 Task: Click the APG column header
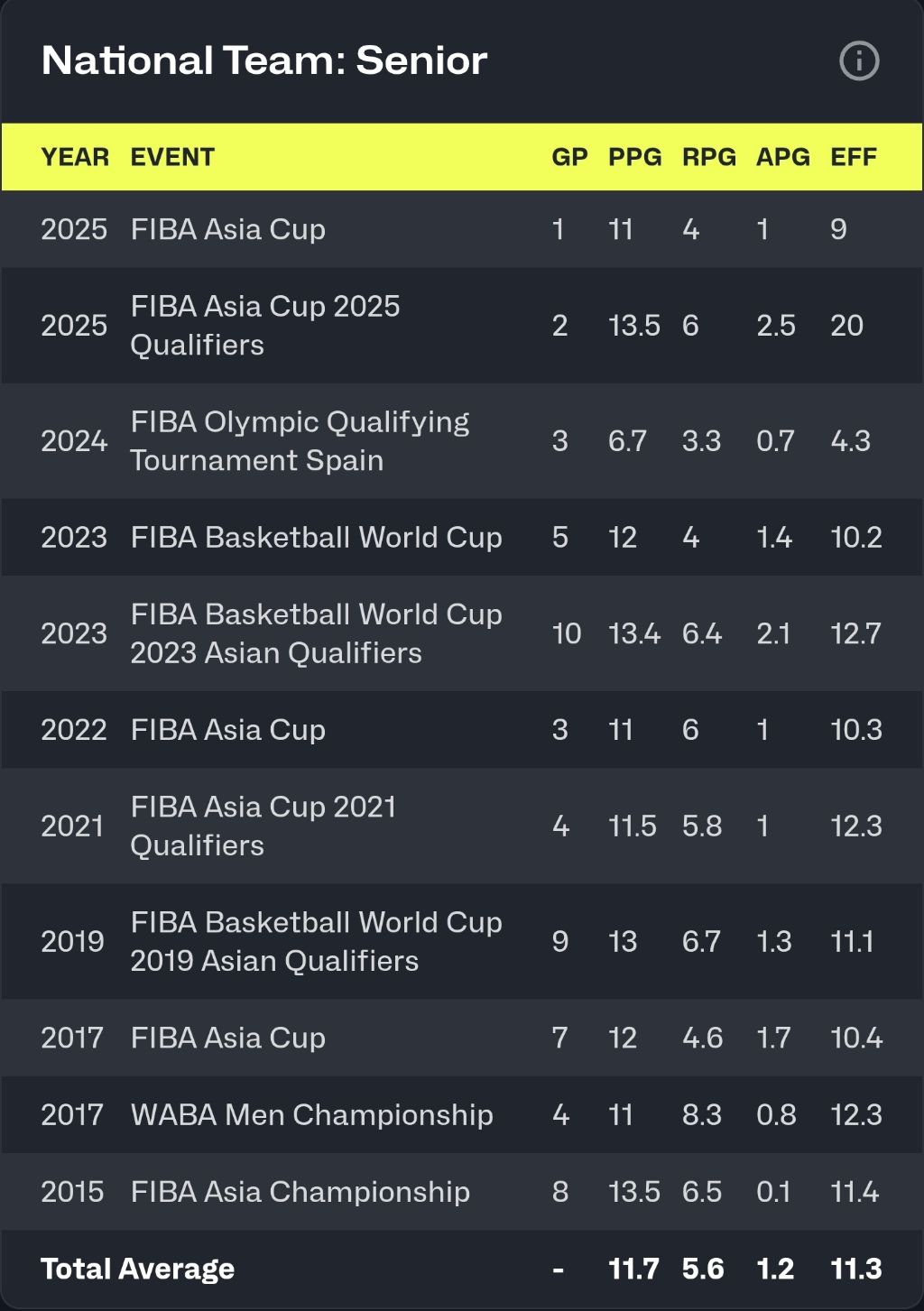tap(782, 157)
